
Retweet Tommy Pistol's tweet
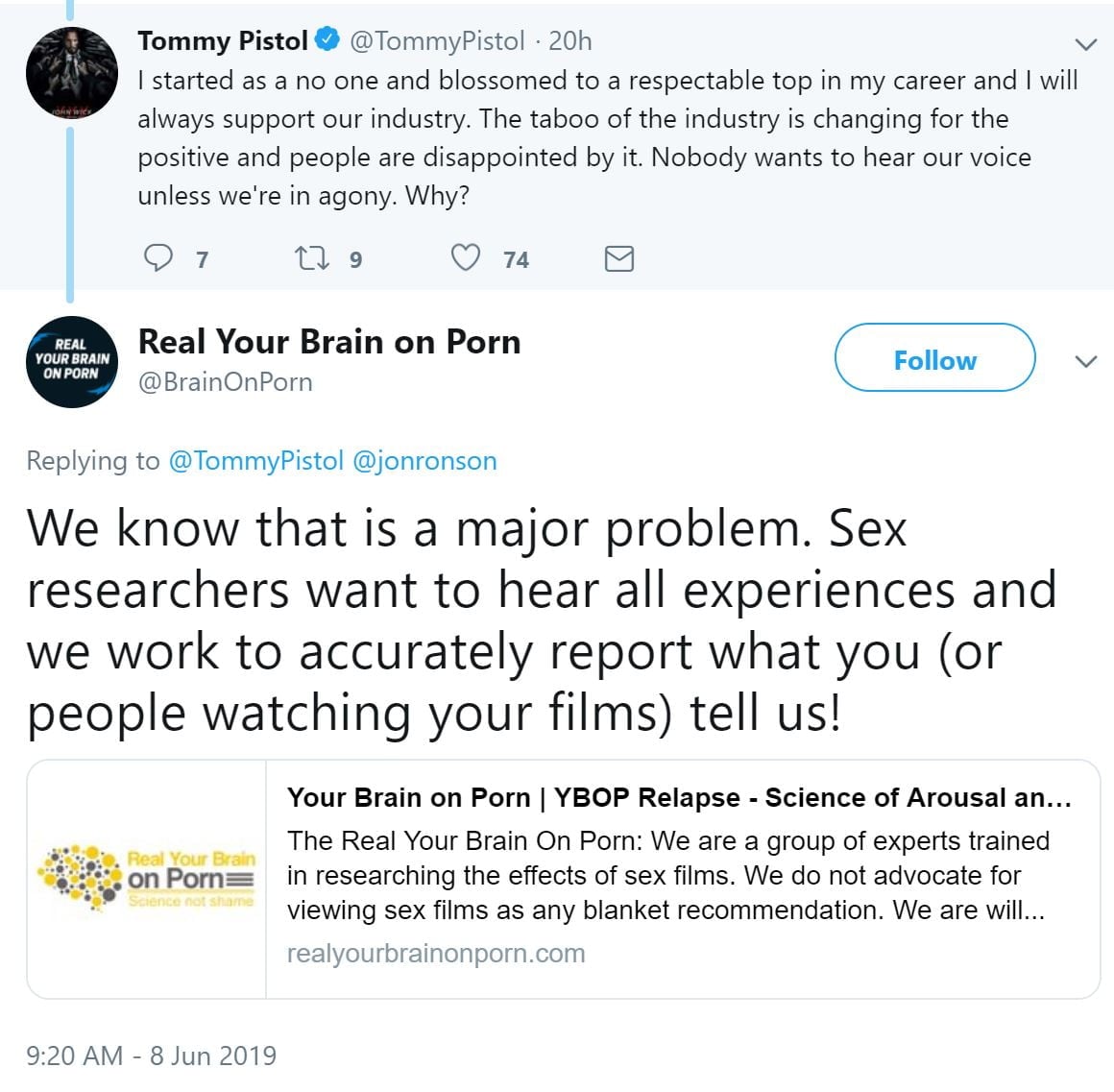(310, 258)
